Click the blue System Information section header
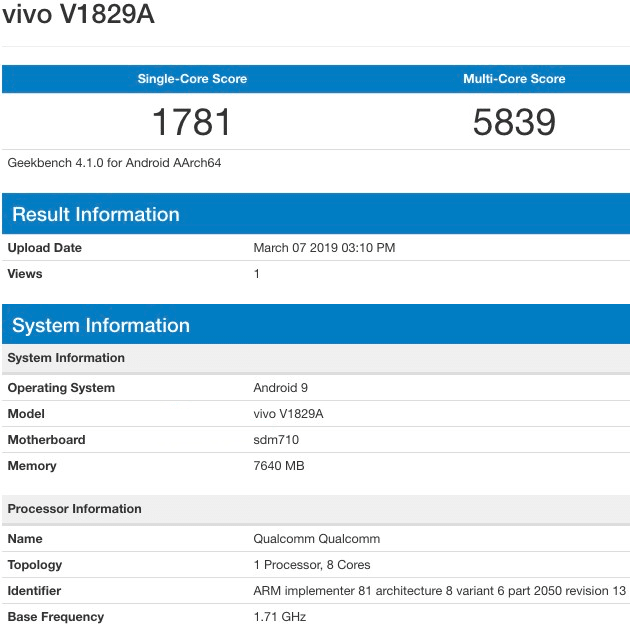The height and width of the screenshot is (629, 630). tap(316, 325)
